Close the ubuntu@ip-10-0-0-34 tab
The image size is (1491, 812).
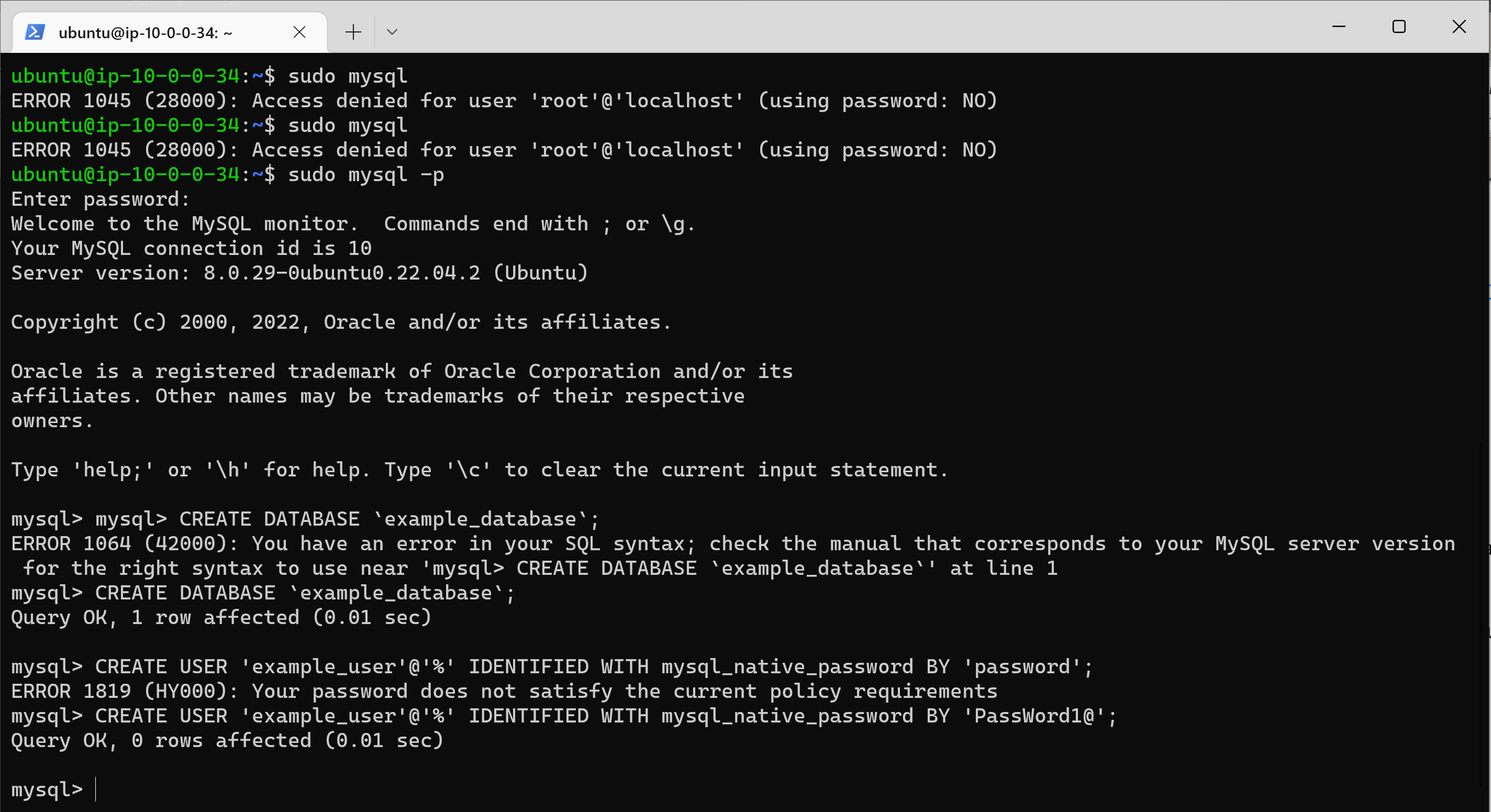(x=299, y=32)
